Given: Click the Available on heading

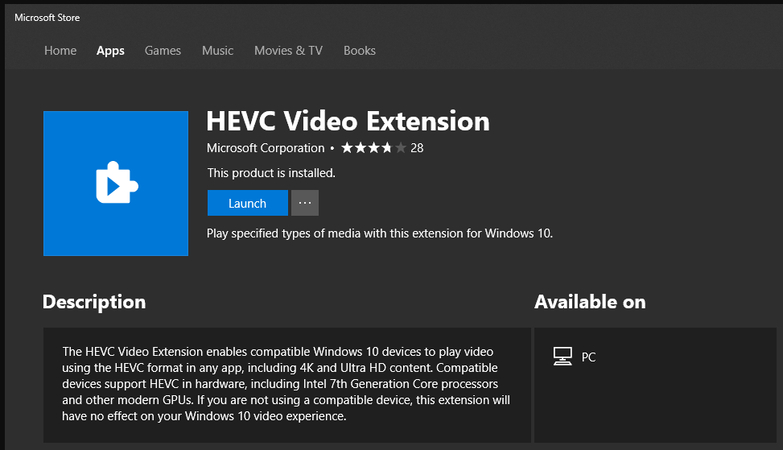Looking at the screenshot, I should [590, 302].
